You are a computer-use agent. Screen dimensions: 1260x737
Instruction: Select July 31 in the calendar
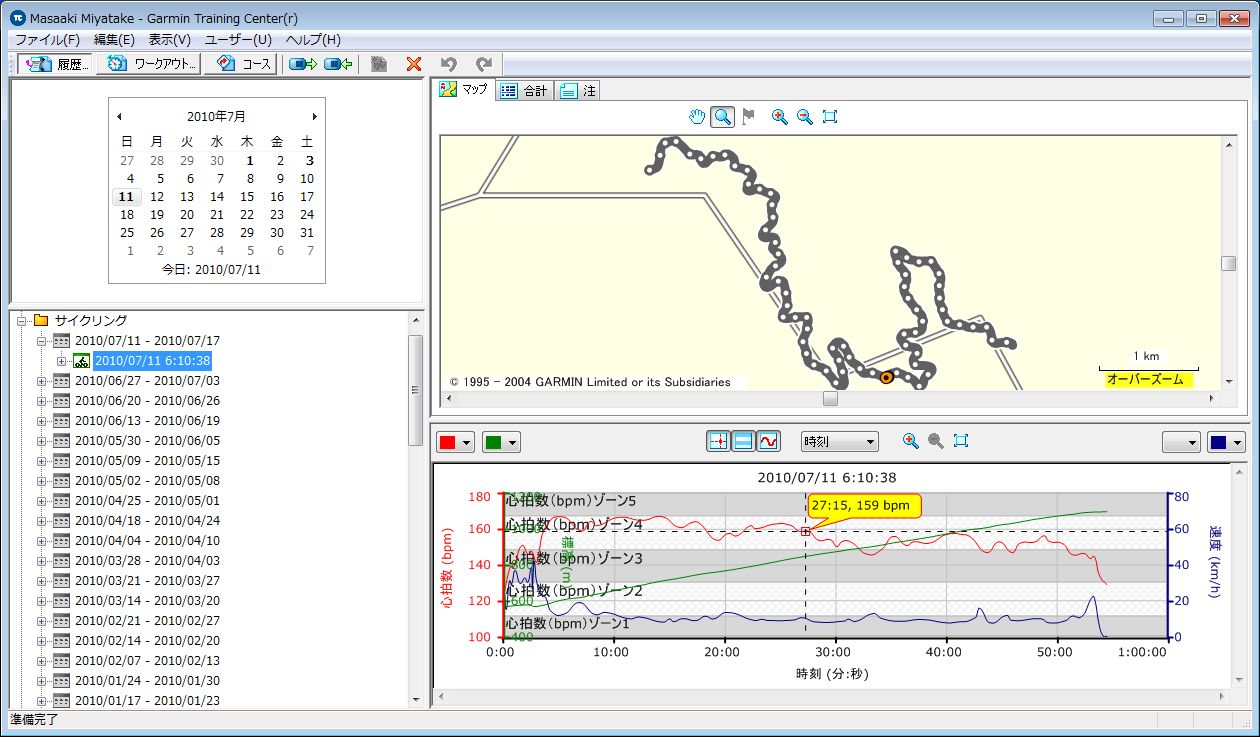point(307,233)
